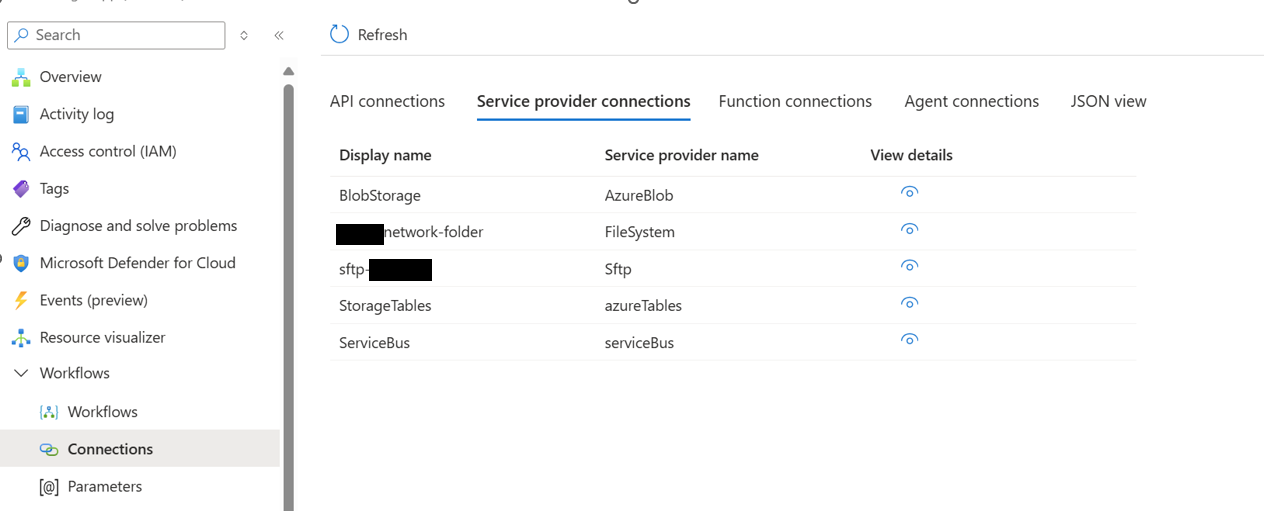The image size is (1264, 511).
Task: Collapse the sidebar with double chevron
Action: coord(279,35)
